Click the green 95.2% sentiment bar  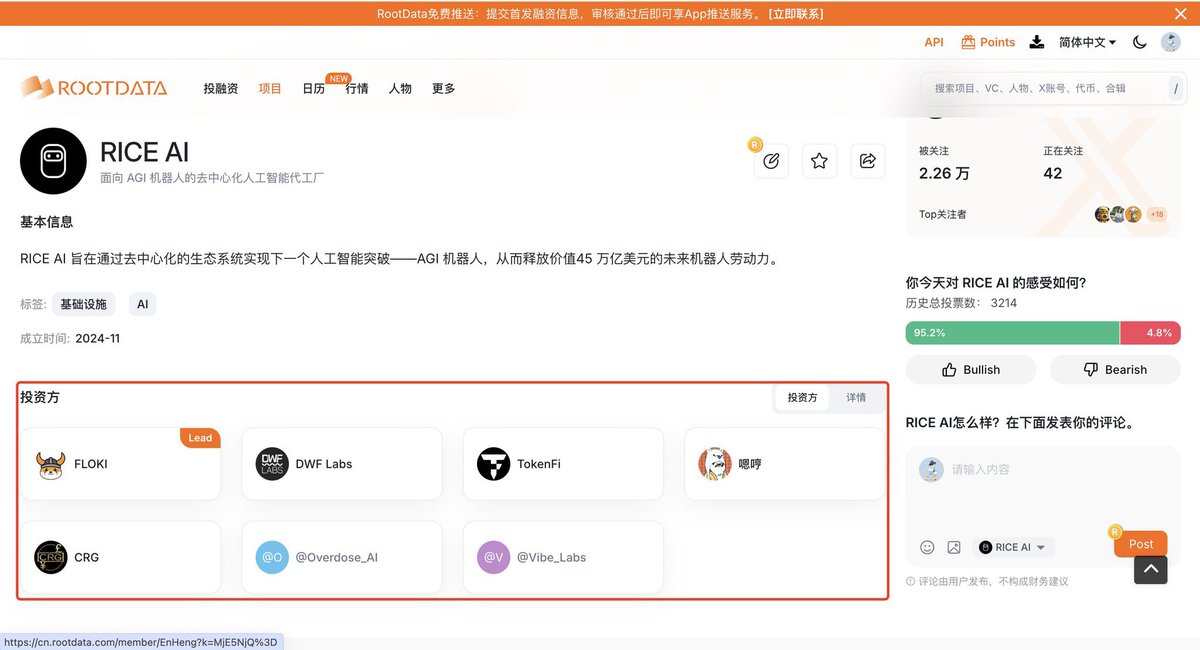pyautogui.click(x=1011, y=333)
